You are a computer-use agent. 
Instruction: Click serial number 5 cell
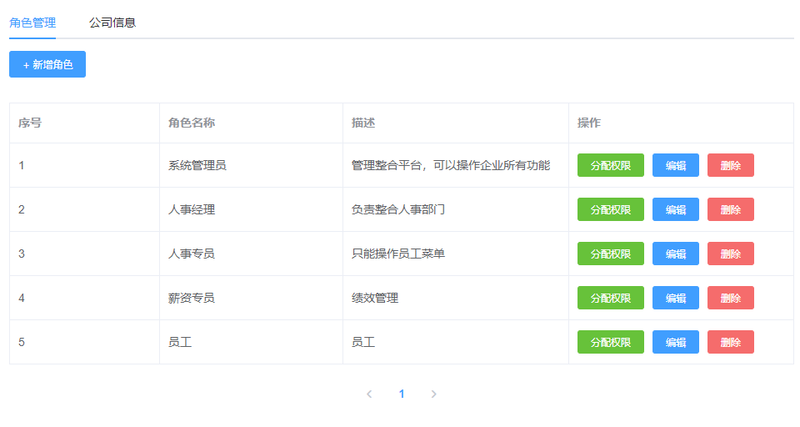coord(84,342)
